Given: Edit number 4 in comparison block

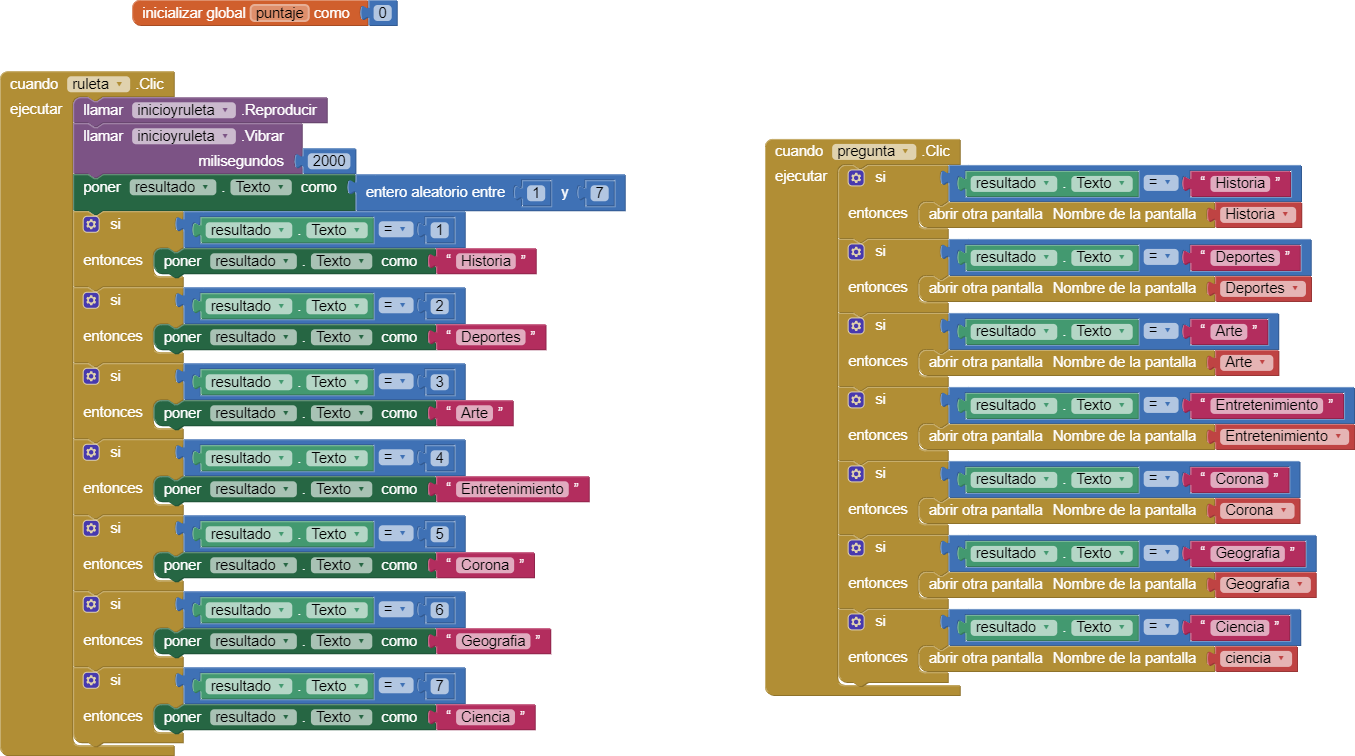Looking at the screenshot, I should pos(439,458).
